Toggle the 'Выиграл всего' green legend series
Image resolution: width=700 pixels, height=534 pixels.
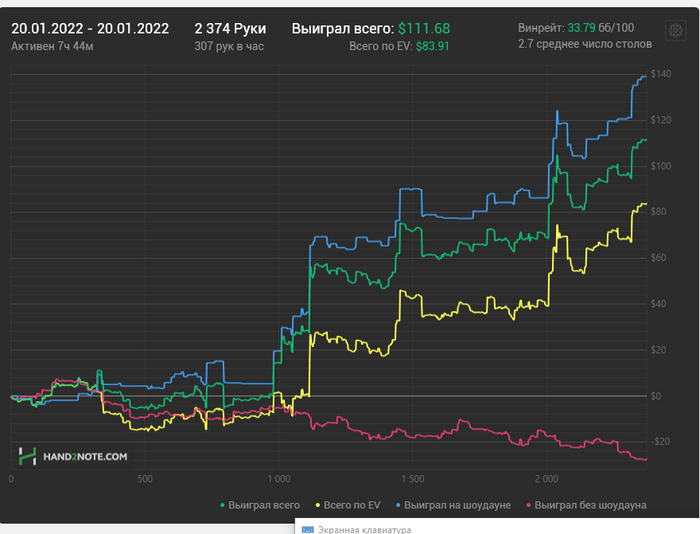pyautogui.click(x=260, y=505)
